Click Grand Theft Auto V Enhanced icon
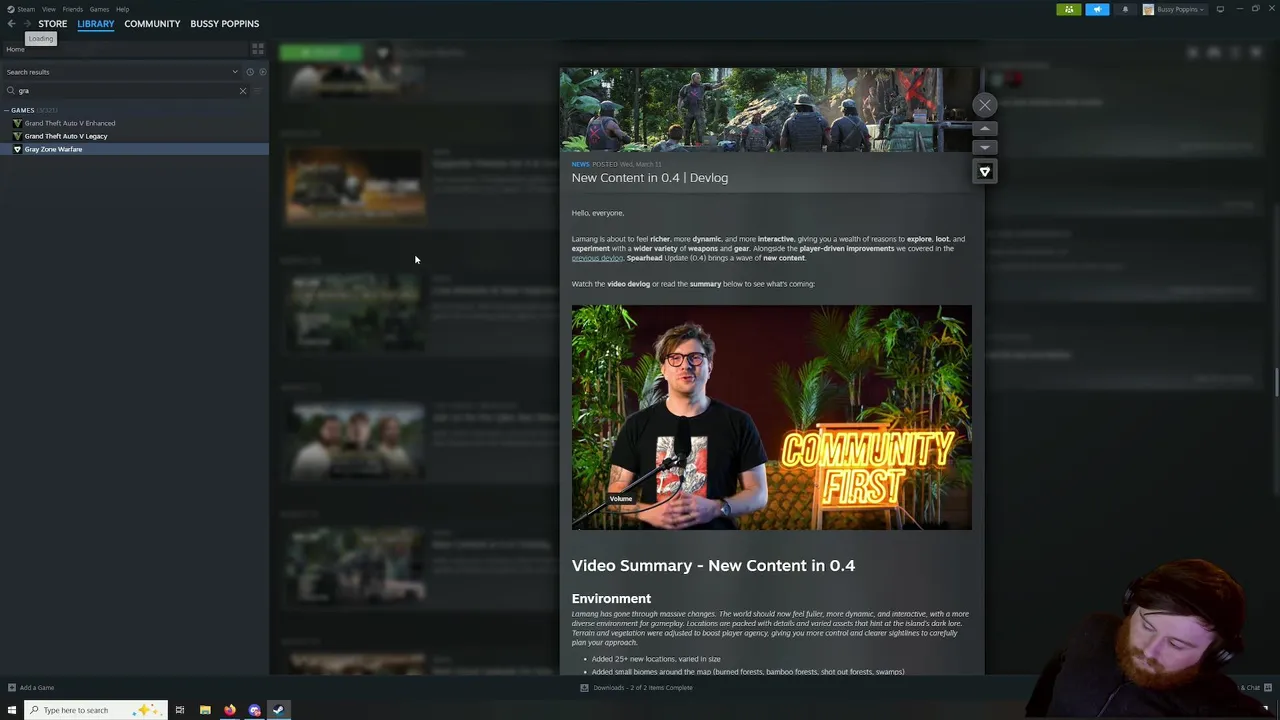This screenshot has width=1280, height=720. (x=17, y=123)
